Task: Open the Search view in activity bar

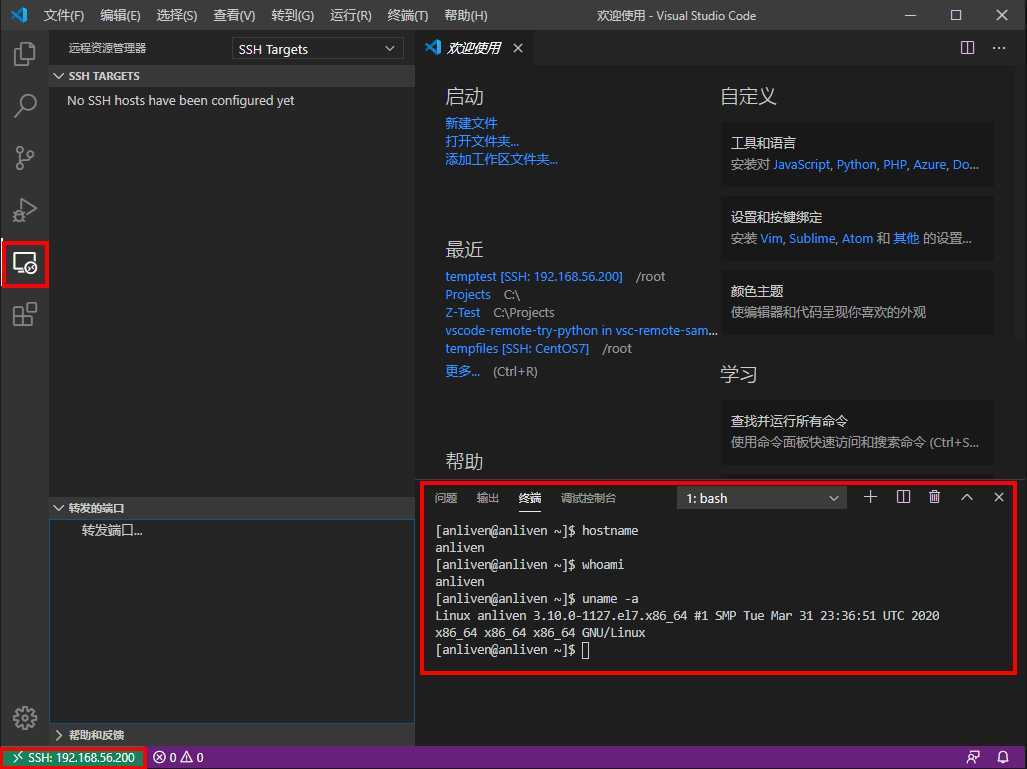Action: click(x=25, y=105)
